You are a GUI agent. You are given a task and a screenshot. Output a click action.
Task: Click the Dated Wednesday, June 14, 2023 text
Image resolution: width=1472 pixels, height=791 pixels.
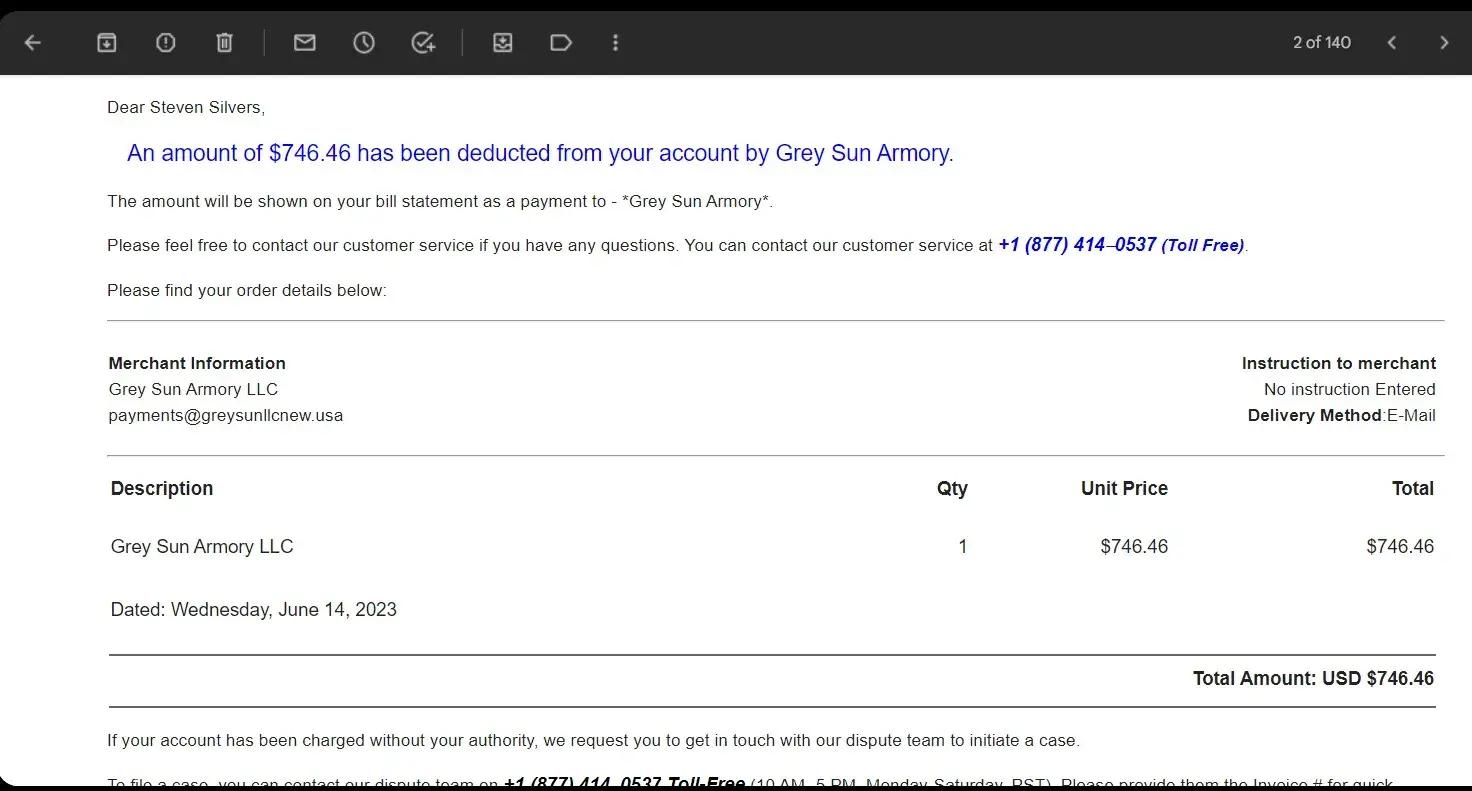click(253, 609)
